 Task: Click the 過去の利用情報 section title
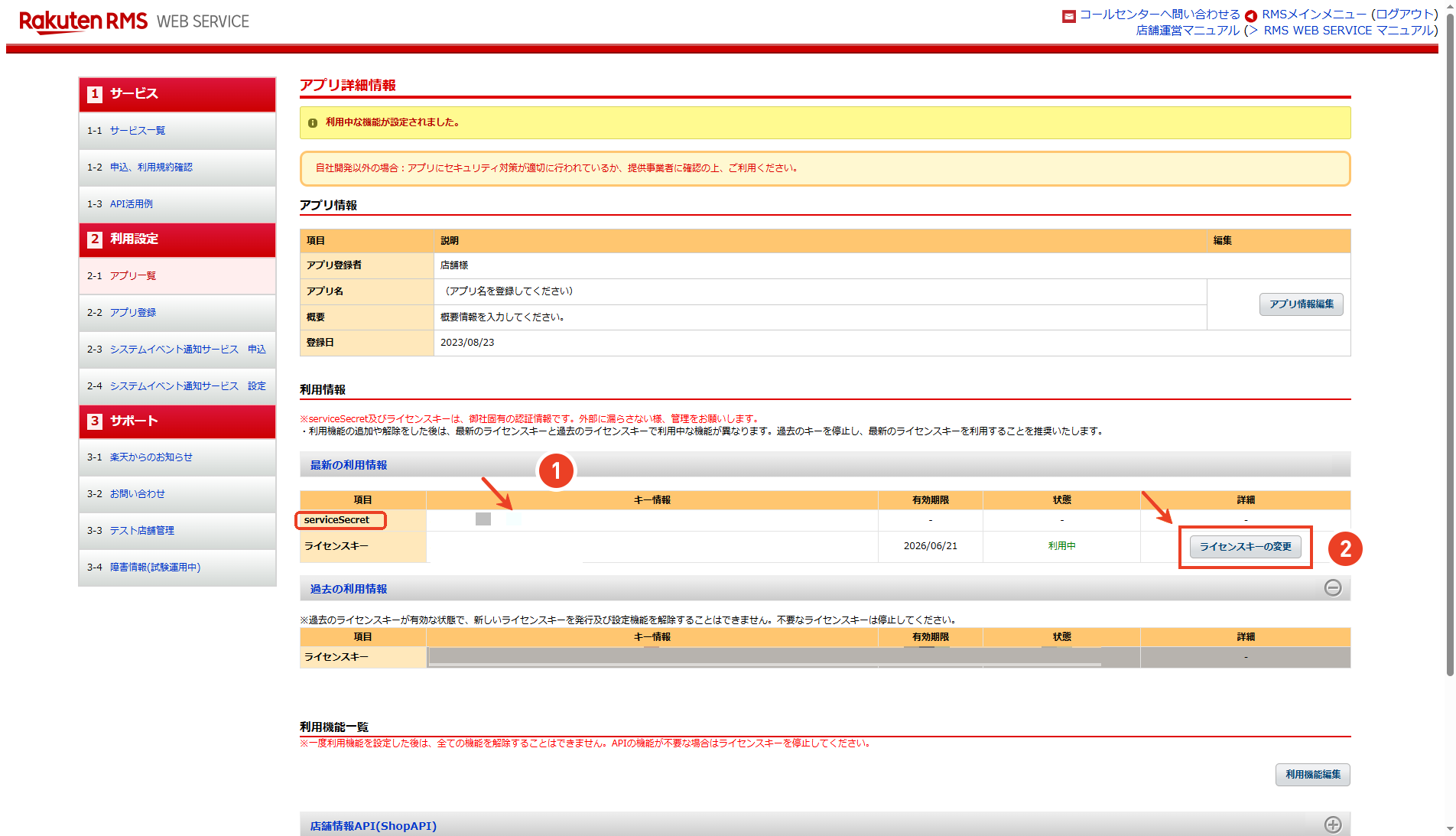pos(349,589)
